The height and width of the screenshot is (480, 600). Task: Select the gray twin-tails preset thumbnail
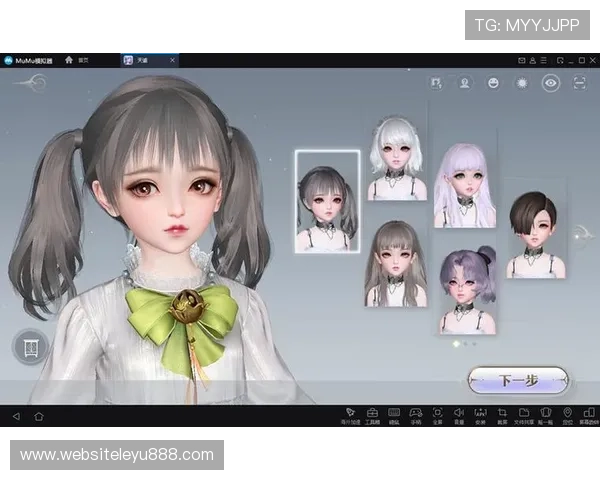click(x=328, y=202)
